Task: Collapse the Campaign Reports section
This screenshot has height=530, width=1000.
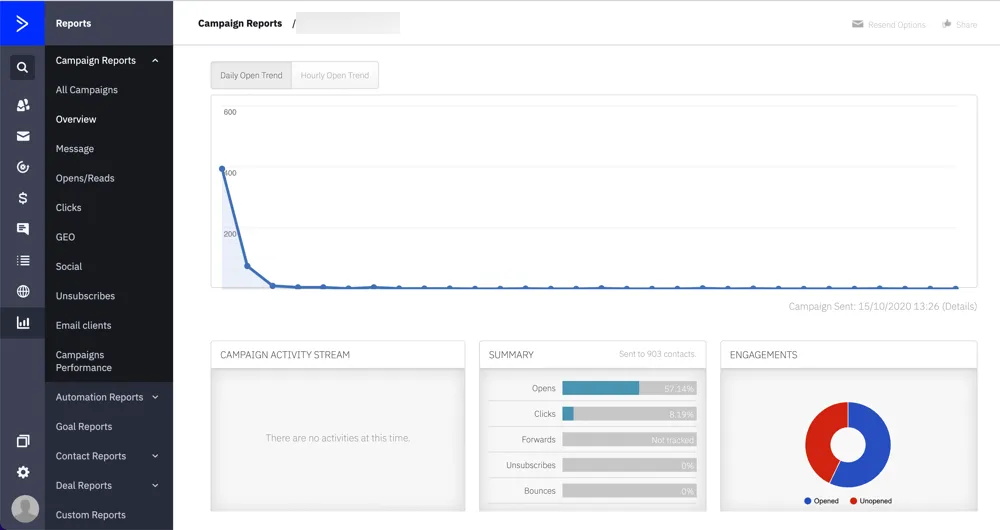Action: (x=155, y=61)
